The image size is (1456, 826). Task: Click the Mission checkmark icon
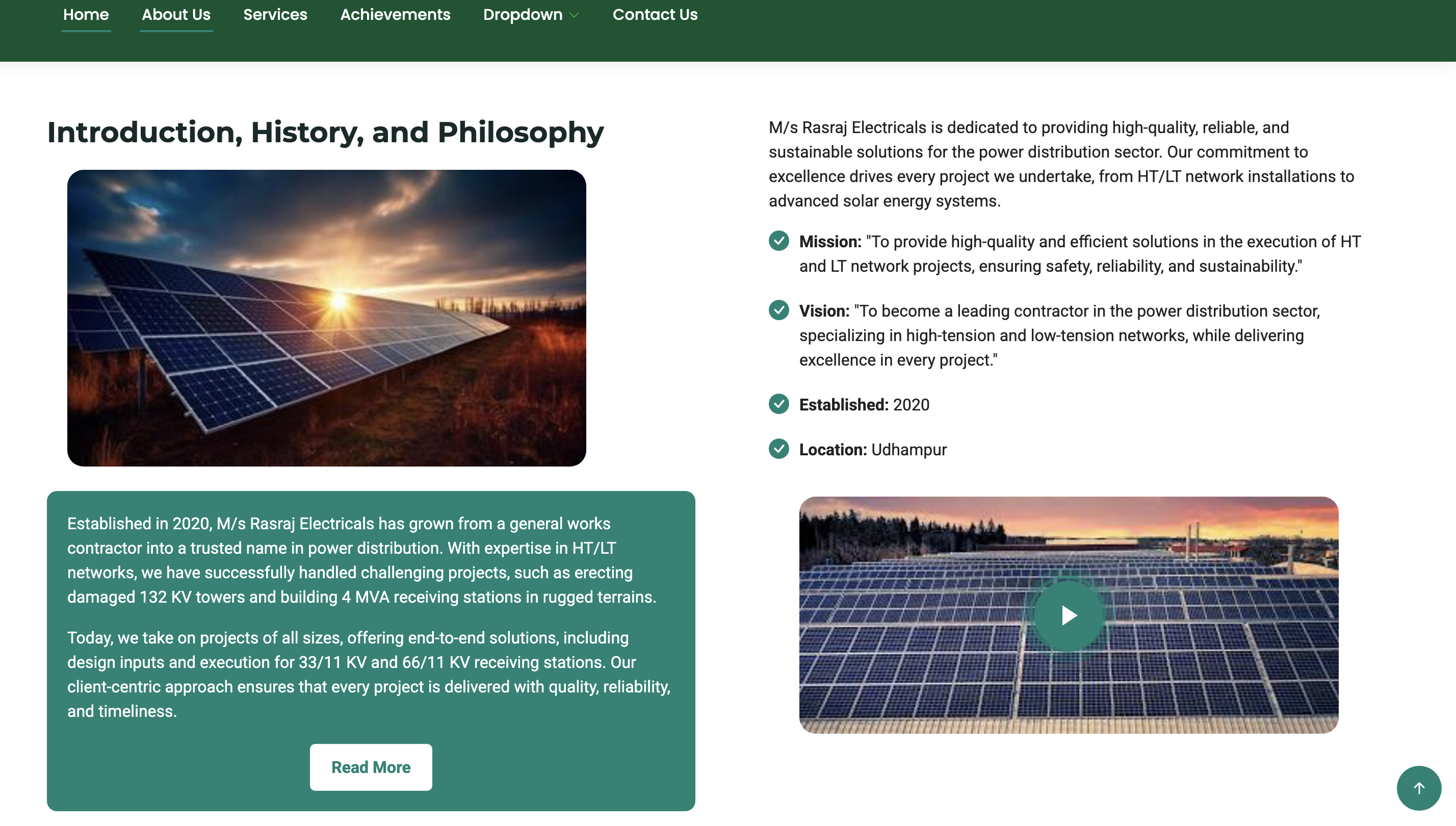click(779, 241)
